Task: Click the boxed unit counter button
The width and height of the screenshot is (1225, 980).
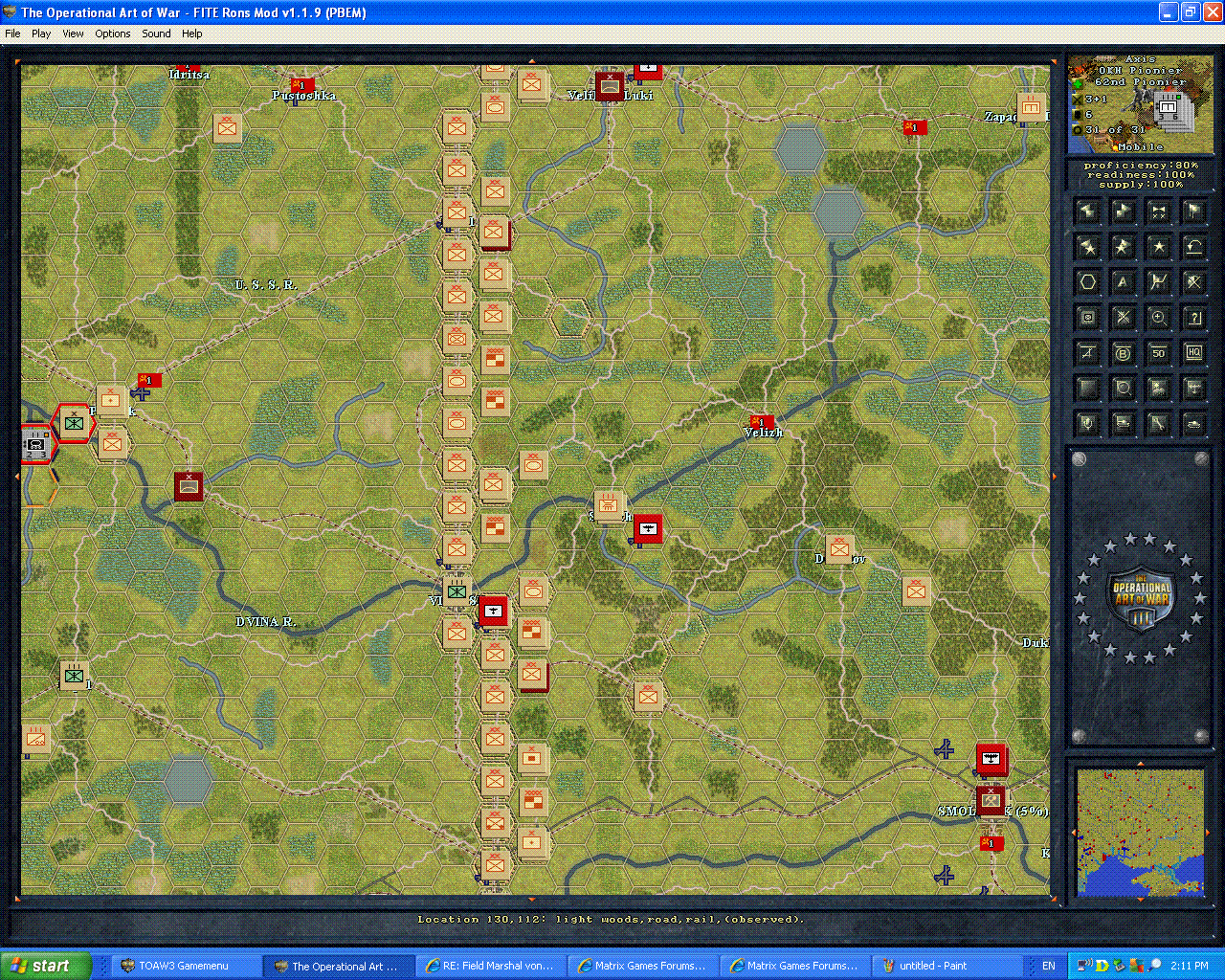Action: click(x=1088, y=318)
